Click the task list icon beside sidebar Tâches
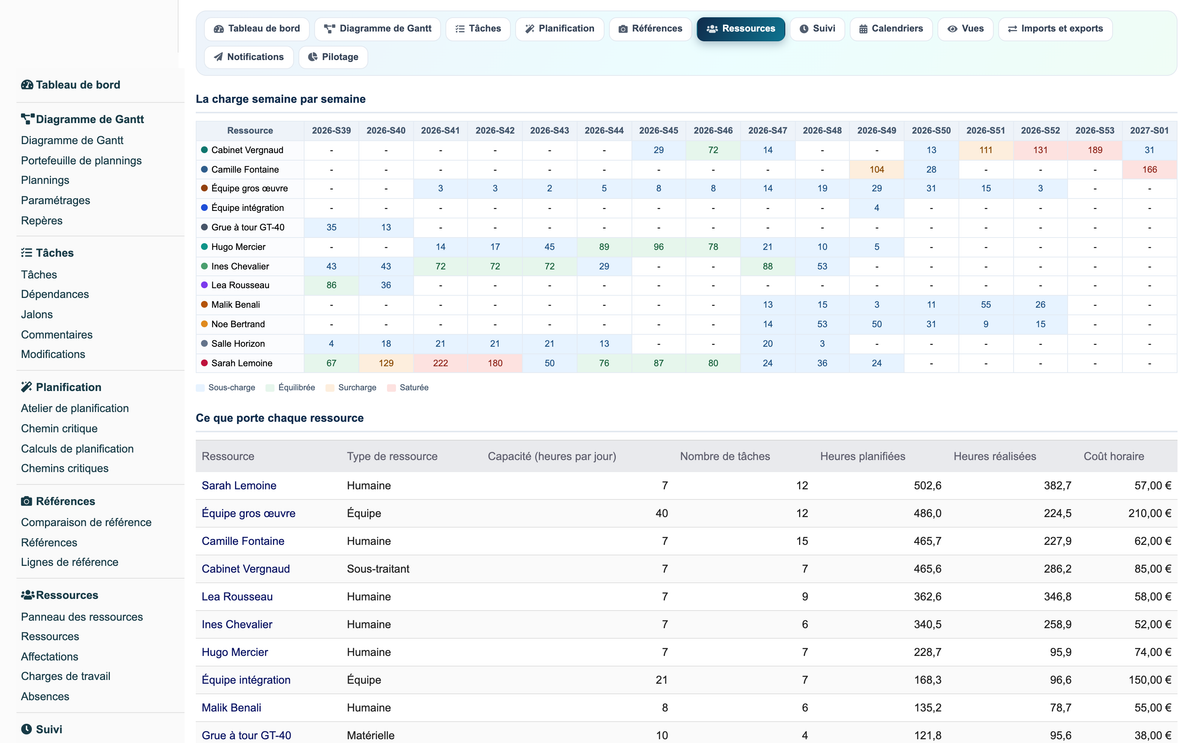 27,253
